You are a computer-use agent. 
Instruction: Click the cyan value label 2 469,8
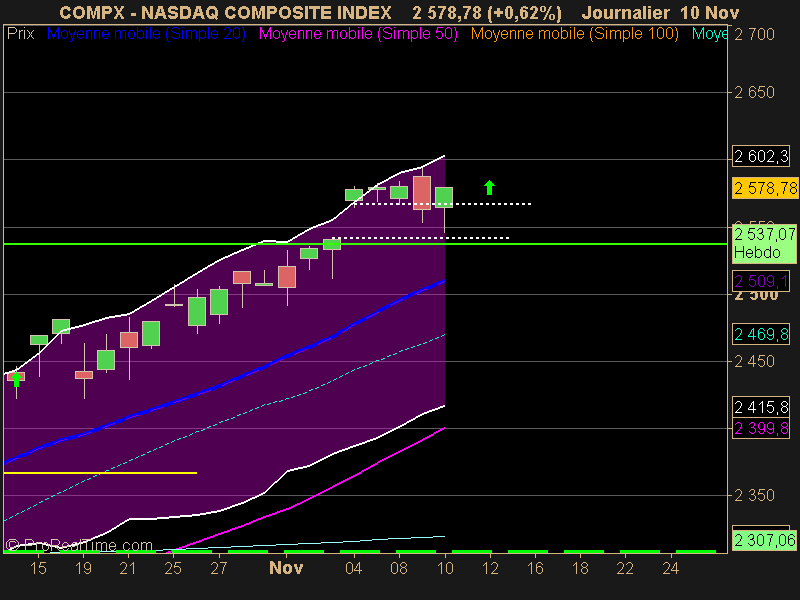(761, 334)
